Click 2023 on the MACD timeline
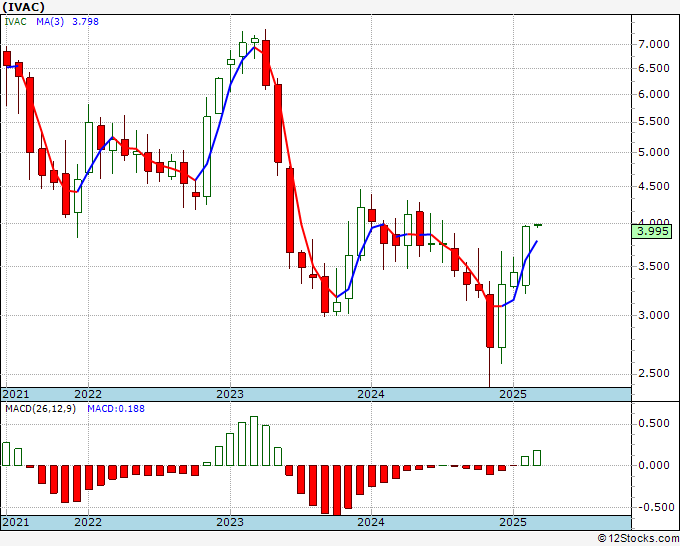The image size is (680, 546). (x=230, y=522)
